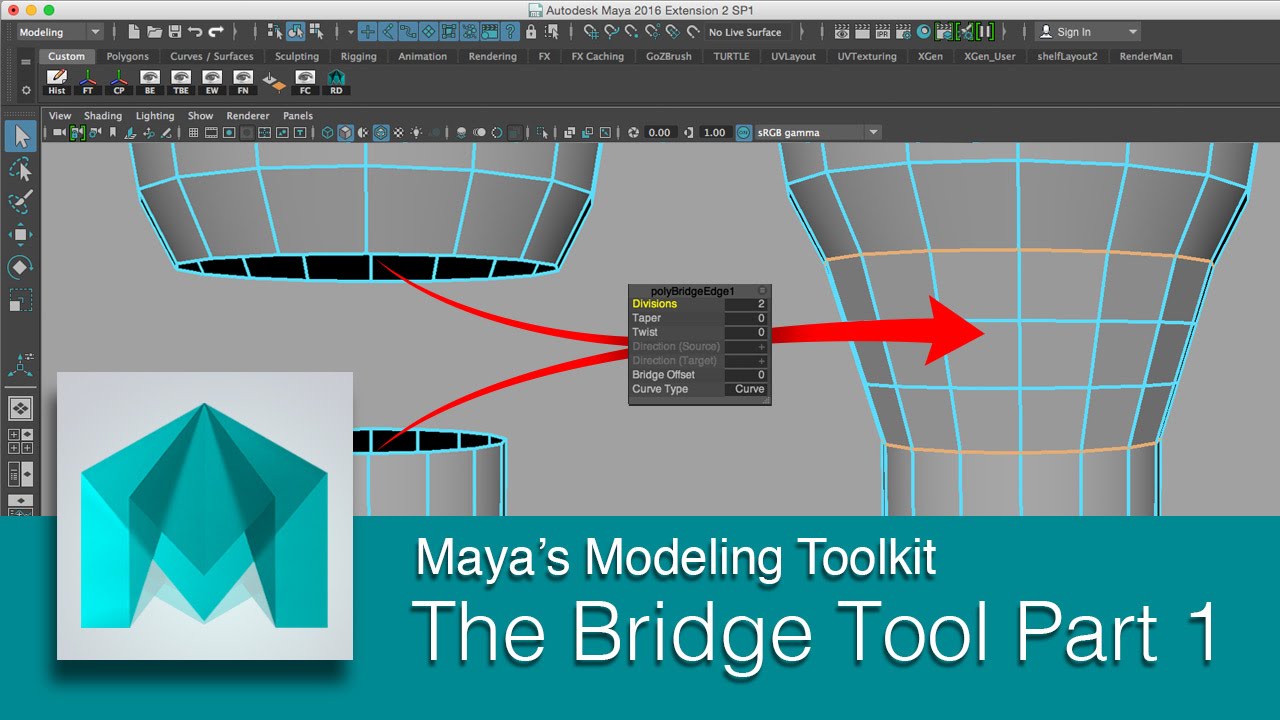Click the Bridge Offset value field
The width and height of the screenshot is (1280, 720).
click(x=746, y=375)
